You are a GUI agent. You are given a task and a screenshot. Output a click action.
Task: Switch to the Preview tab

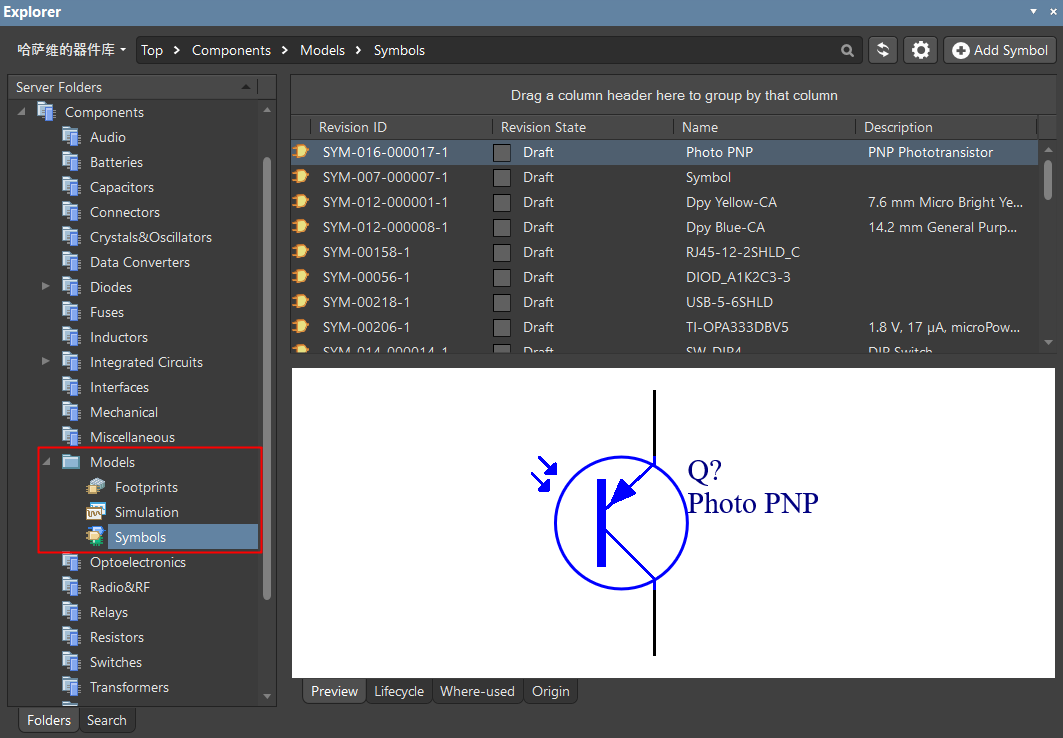click(x=334, y=691)
